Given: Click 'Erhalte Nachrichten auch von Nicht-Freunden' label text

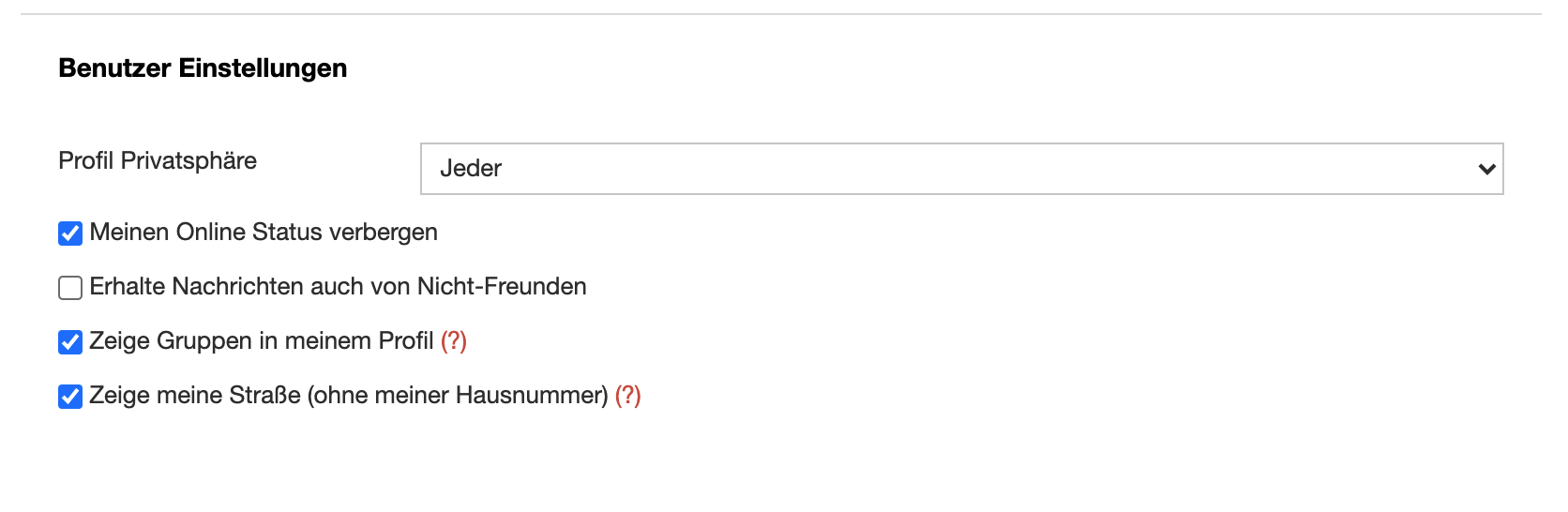Looking at the screenshot, I should 338,287.
